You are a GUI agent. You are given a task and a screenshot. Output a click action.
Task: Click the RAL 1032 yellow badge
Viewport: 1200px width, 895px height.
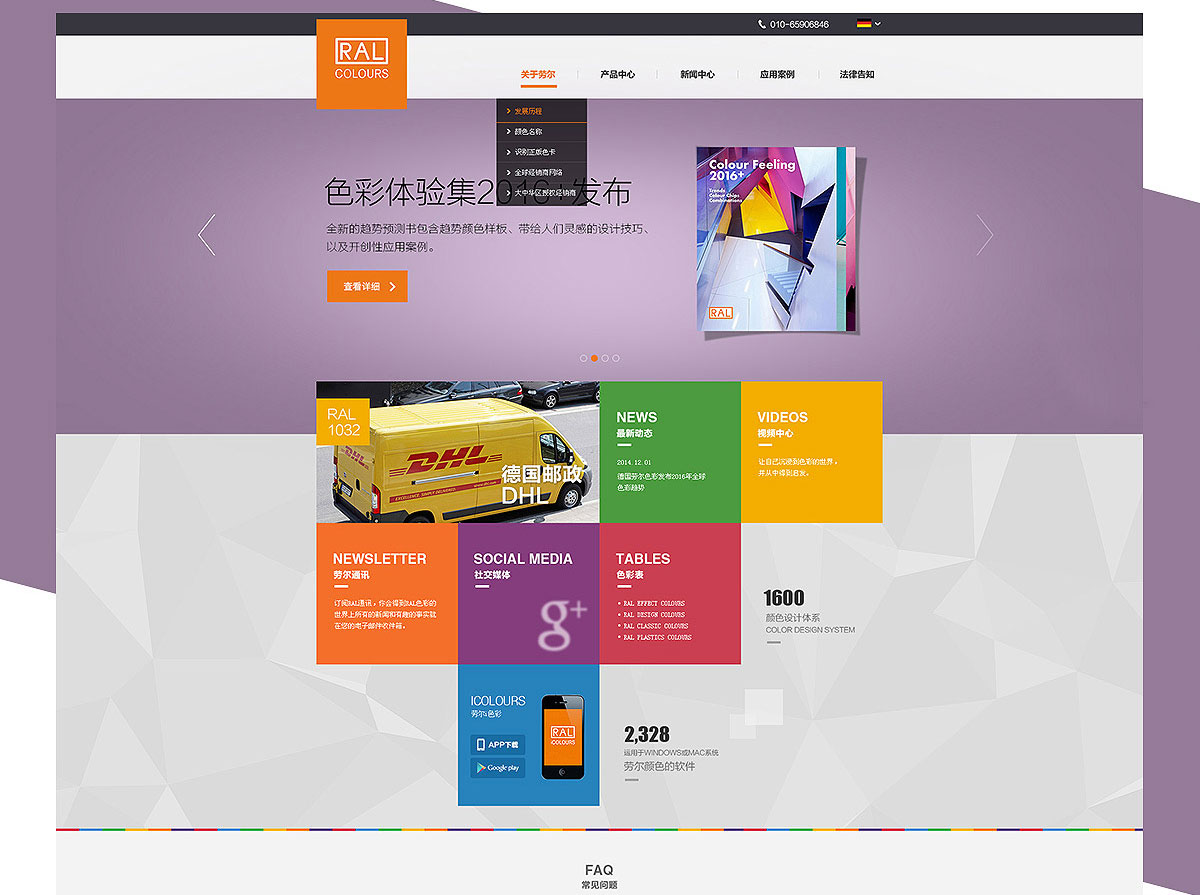[343, 422]
